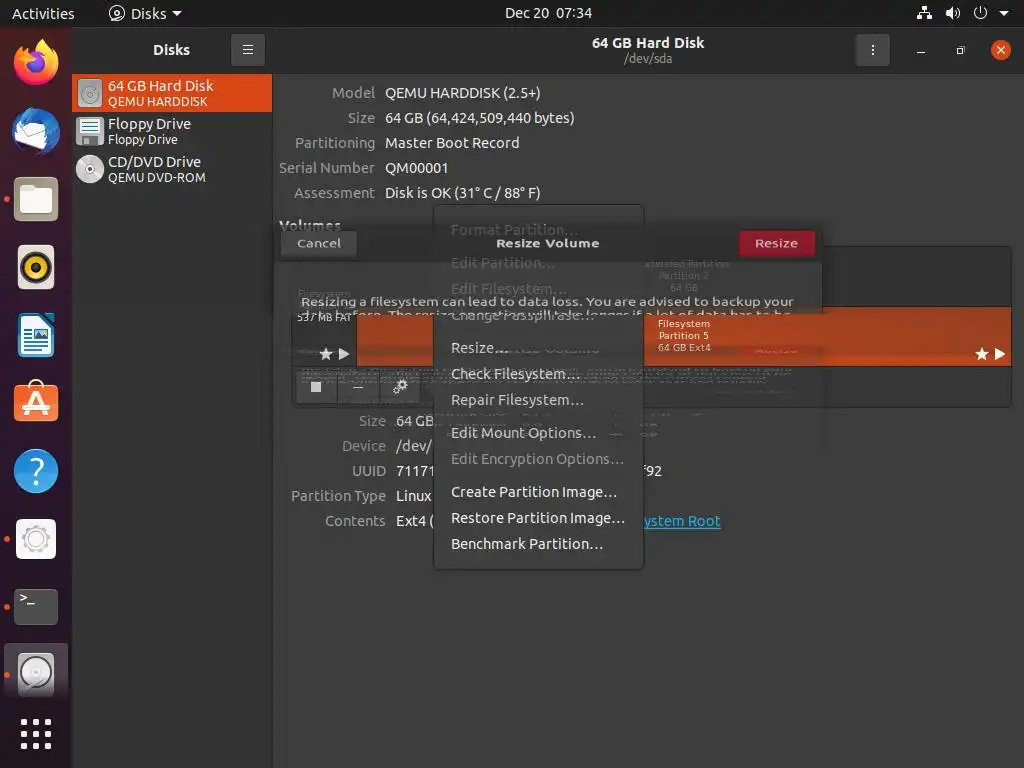This screenshot has height=768, width=1024.
Task: Show Applications grid icon
Action: coord(36,734)
